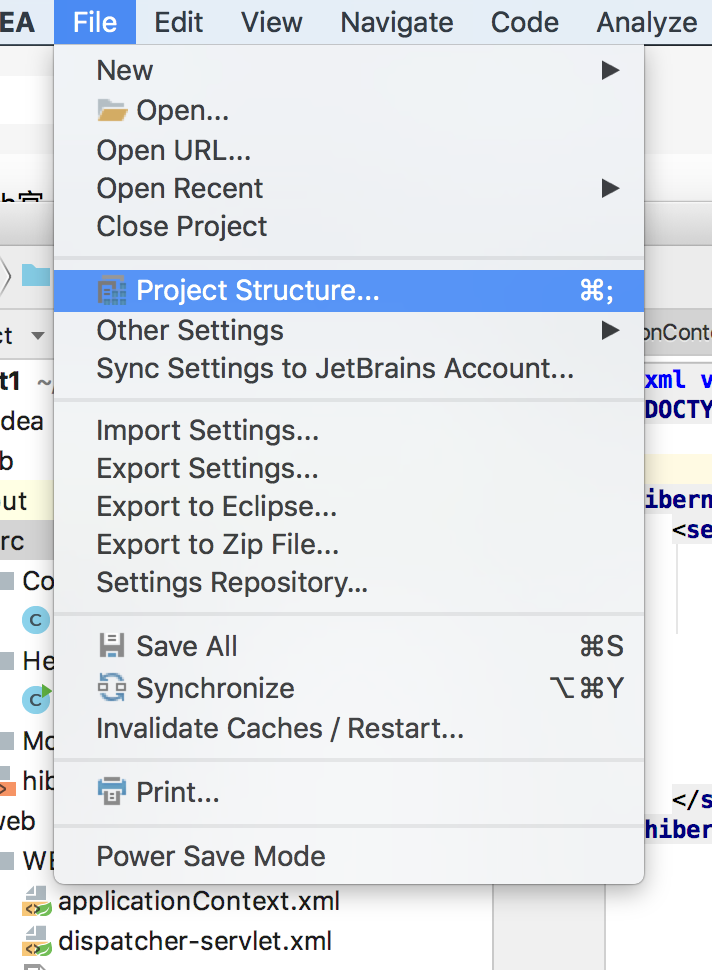
Task: Expand the Open Recent submenu
Action: click(x=349, y=188)
